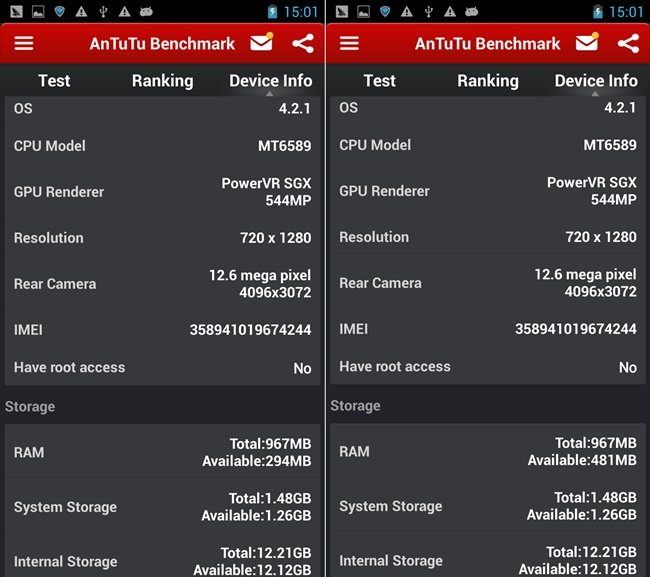Tap the Have root access row on left
The image size is (650, 577).
pos(162,367)
